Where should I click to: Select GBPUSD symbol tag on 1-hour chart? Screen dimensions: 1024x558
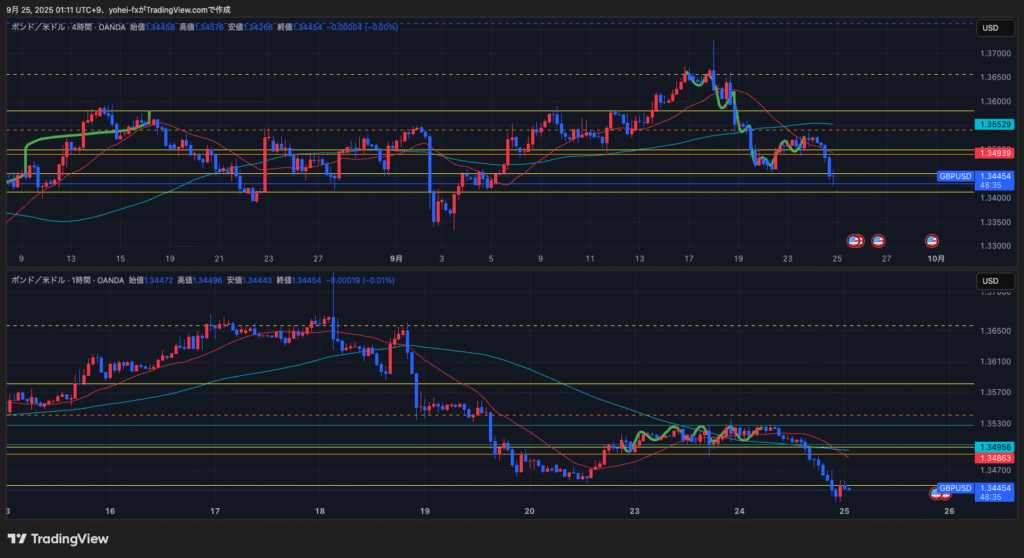[x=955, y=488]
